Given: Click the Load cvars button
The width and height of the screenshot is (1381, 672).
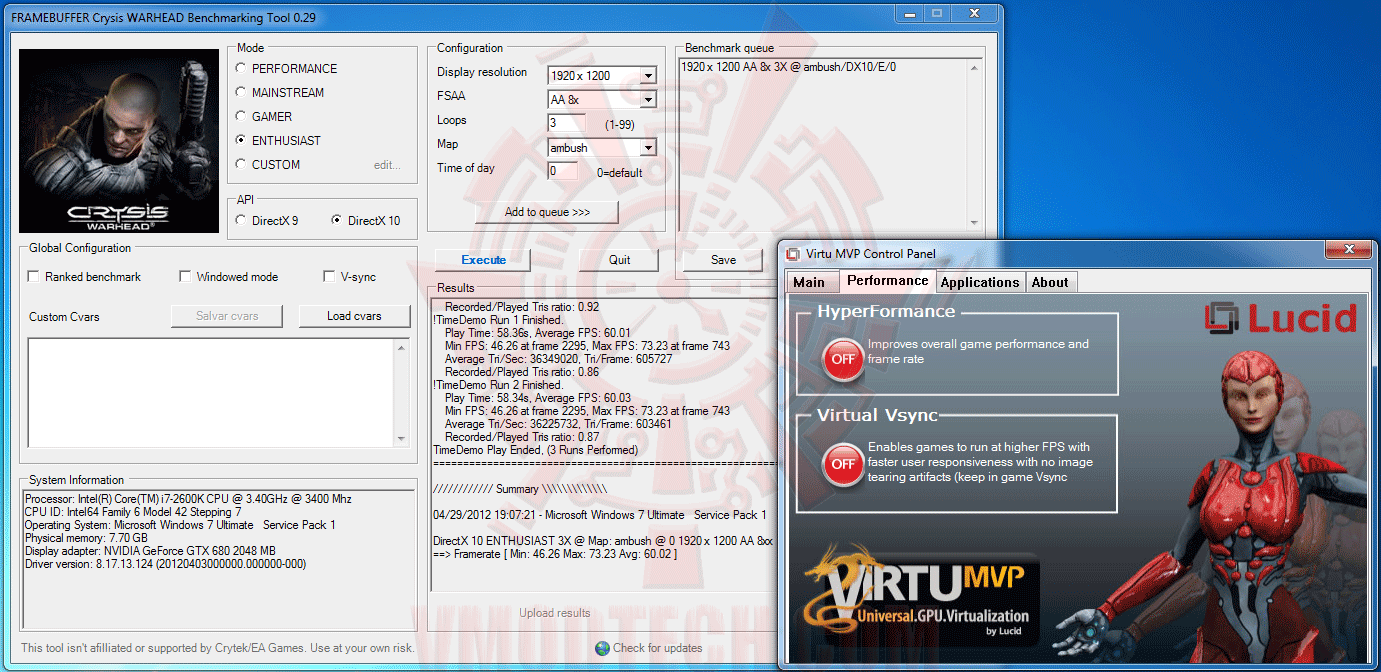Looking at the screenshot, I should pos(354,316).
